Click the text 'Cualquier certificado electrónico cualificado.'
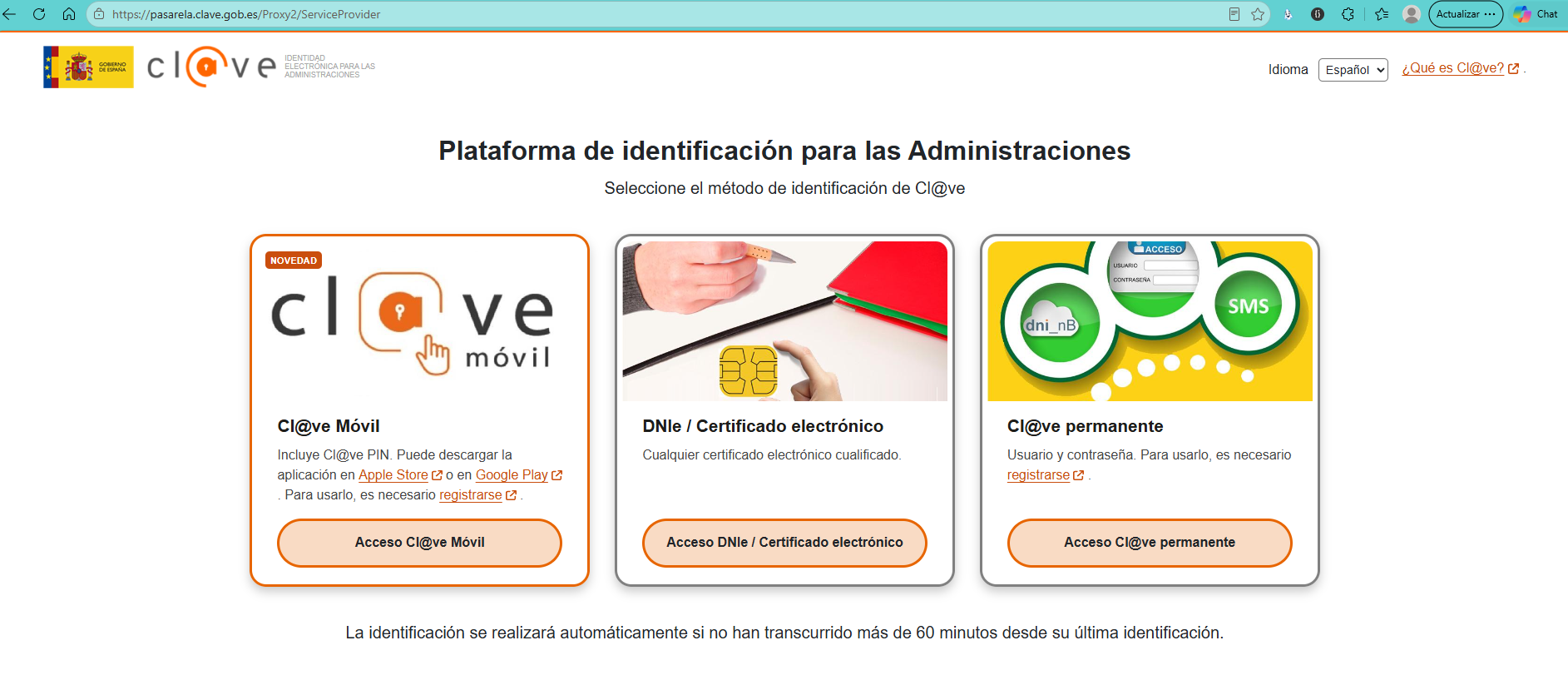 pos(772,455)
